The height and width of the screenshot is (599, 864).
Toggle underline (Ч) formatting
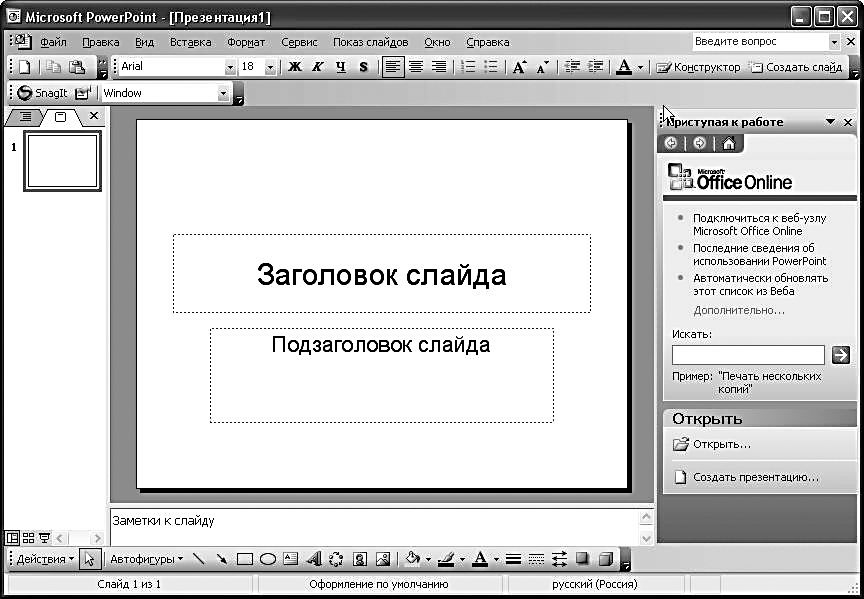coord(341,67)
